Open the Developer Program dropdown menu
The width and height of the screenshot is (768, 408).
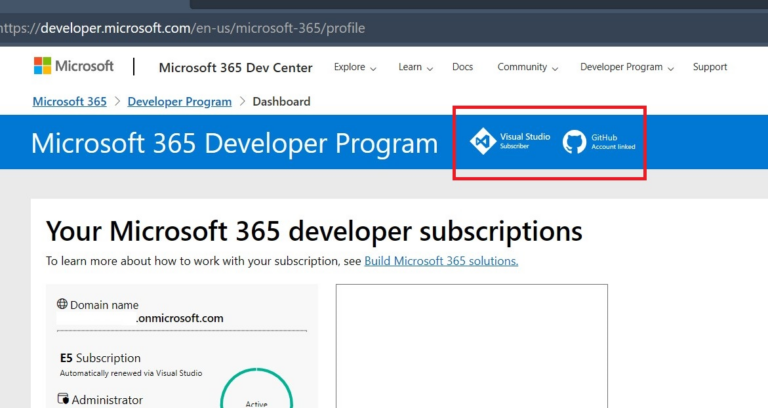tap(627, 67)
